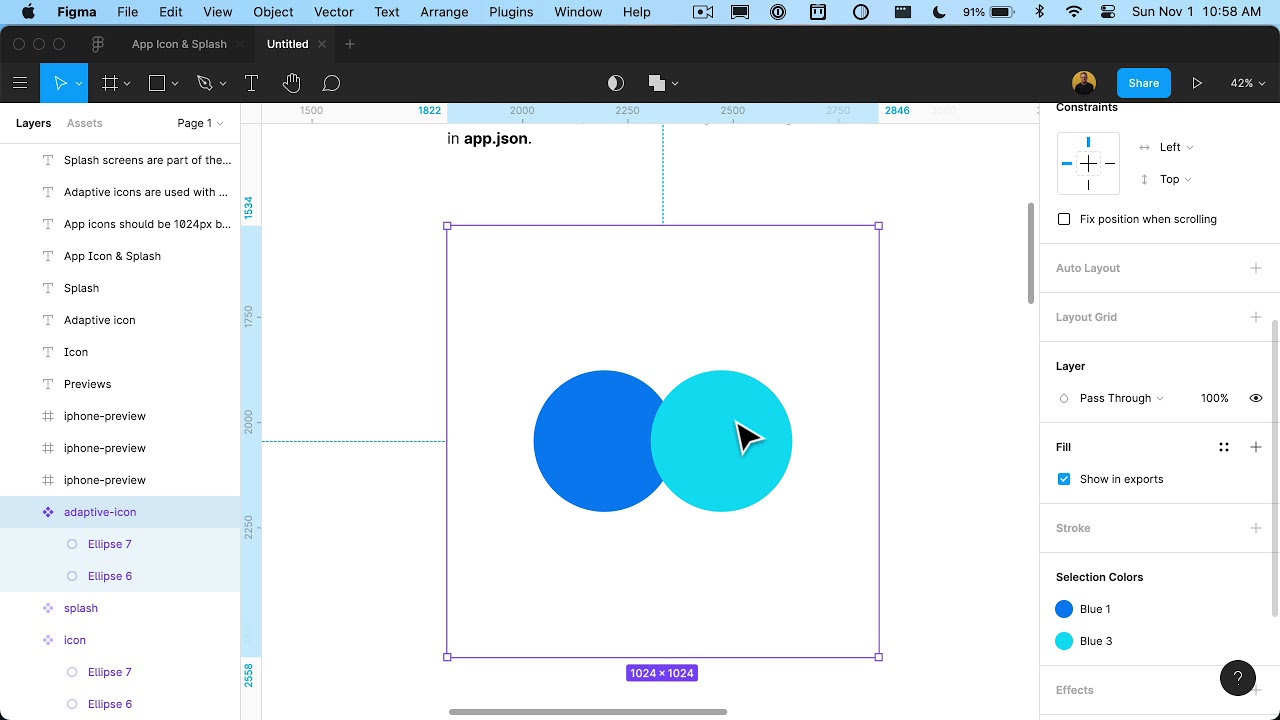The height and width of the screenshot is (720, 1280).
Task: Select the Comment tool
Action: coord(331,83)
